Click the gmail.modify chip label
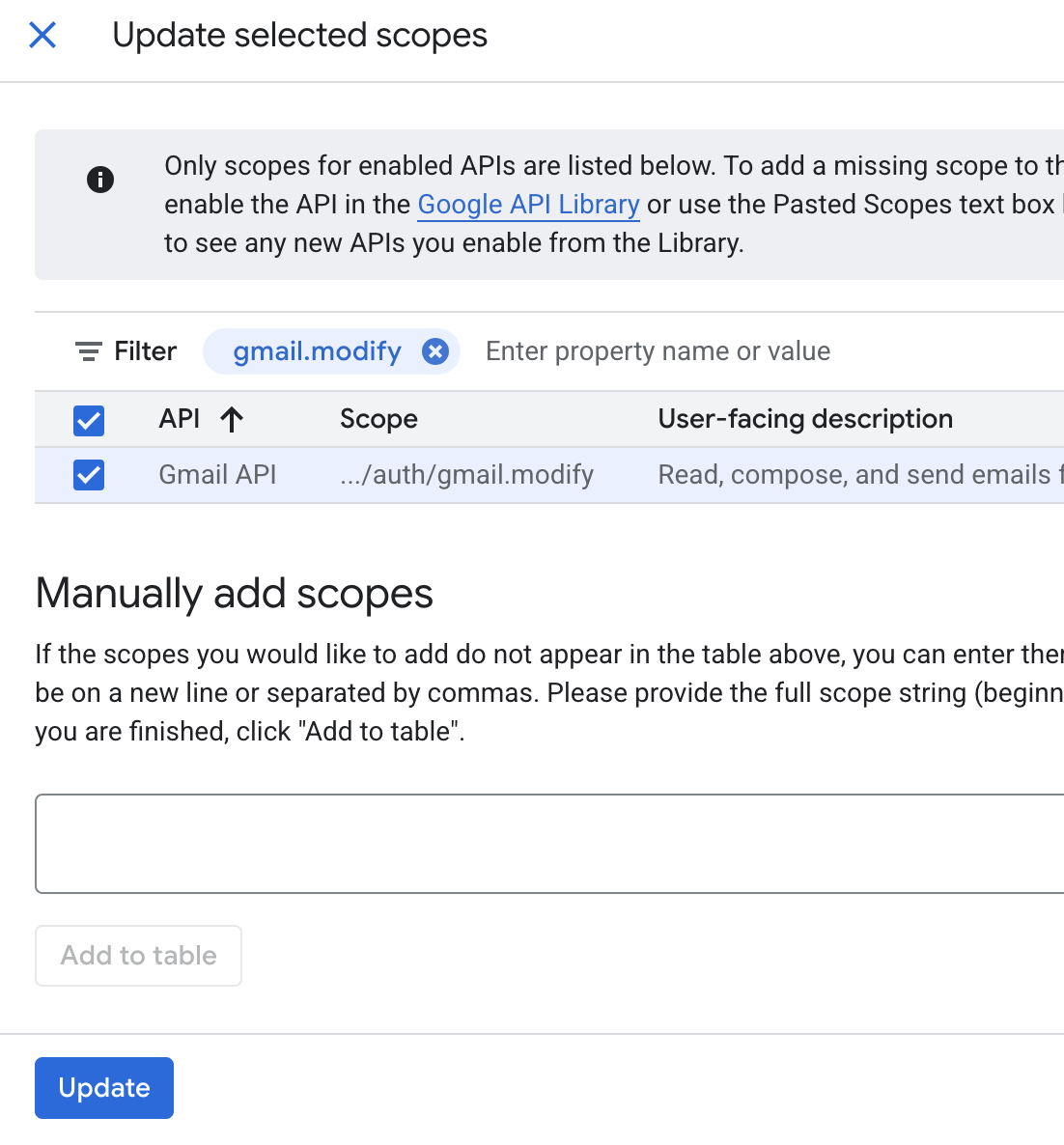Image resolution: width=1064 pixels, height=1145 pixels. (317, 351)
